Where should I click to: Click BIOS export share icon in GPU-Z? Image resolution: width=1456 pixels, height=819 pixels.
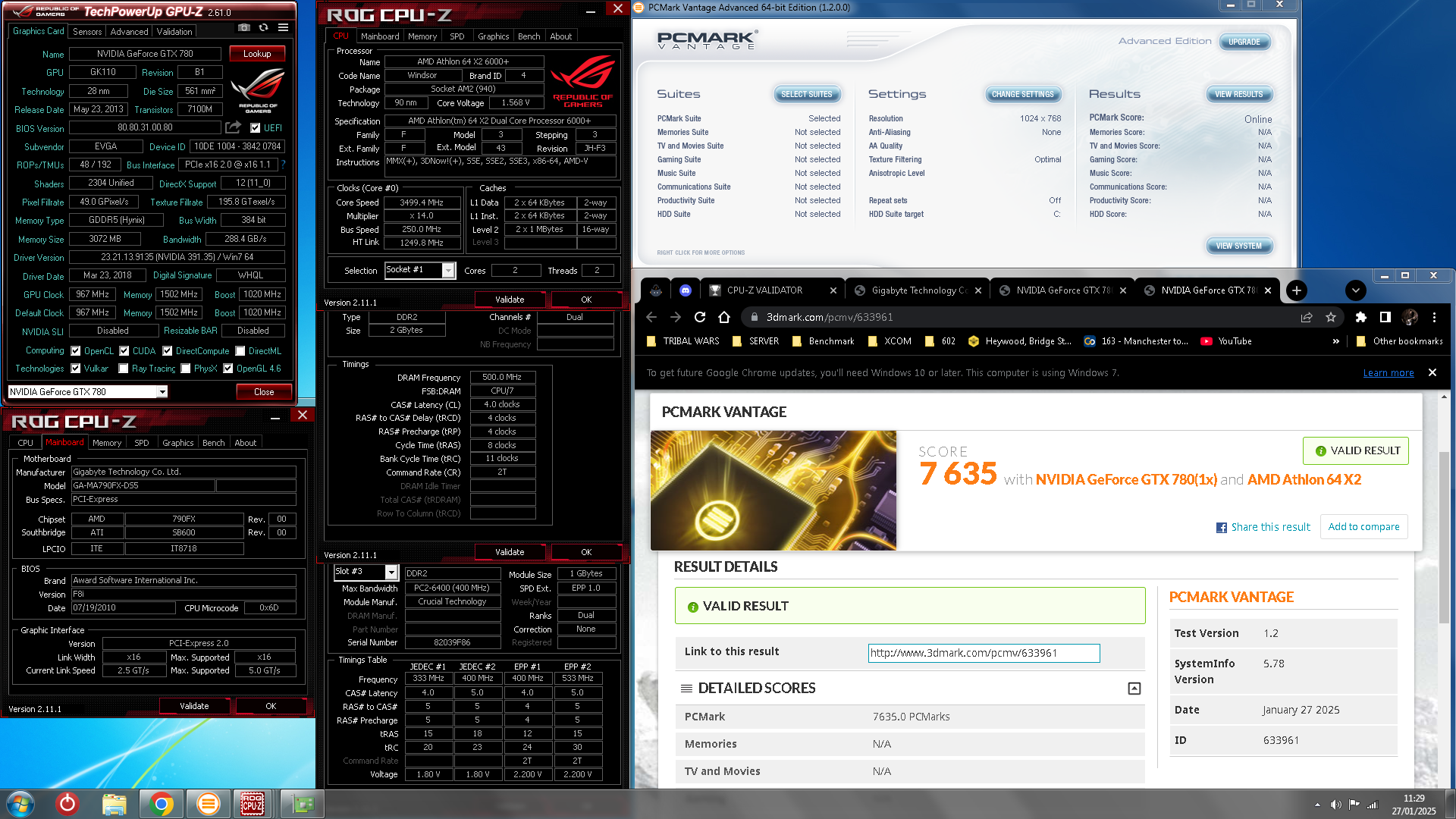(233, 127)
